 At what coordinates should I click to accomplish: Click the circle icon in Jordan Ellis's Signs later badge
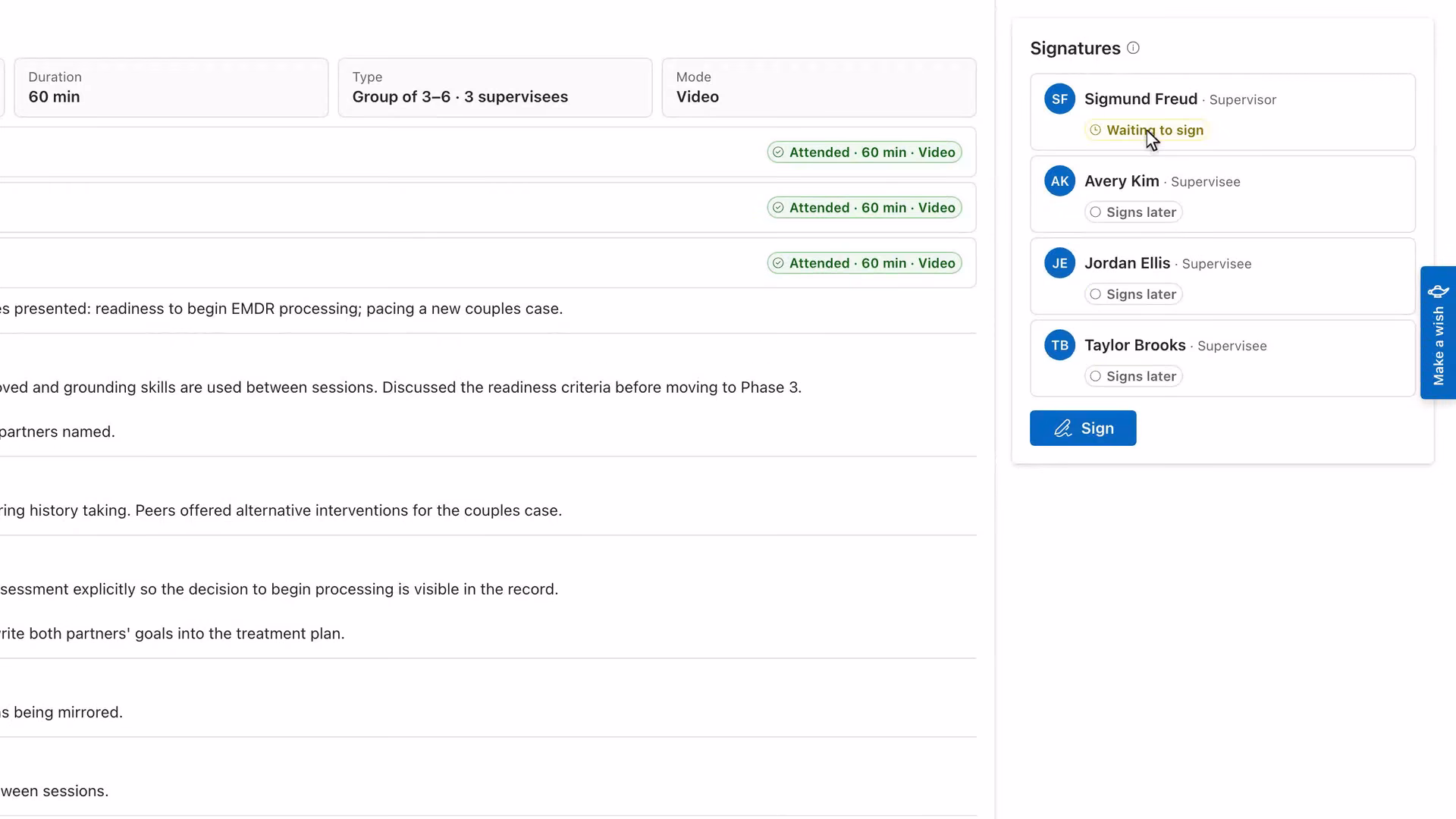coord(1095,294)
